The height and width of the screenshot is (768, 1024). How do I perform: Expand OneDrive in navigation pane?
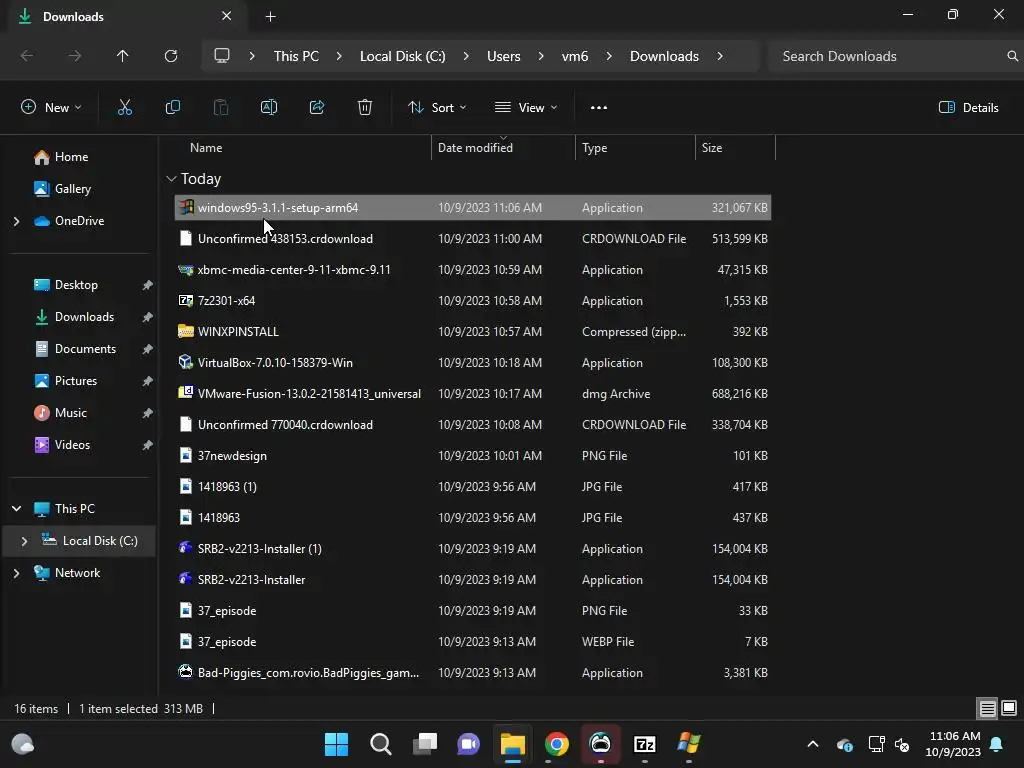16,221
